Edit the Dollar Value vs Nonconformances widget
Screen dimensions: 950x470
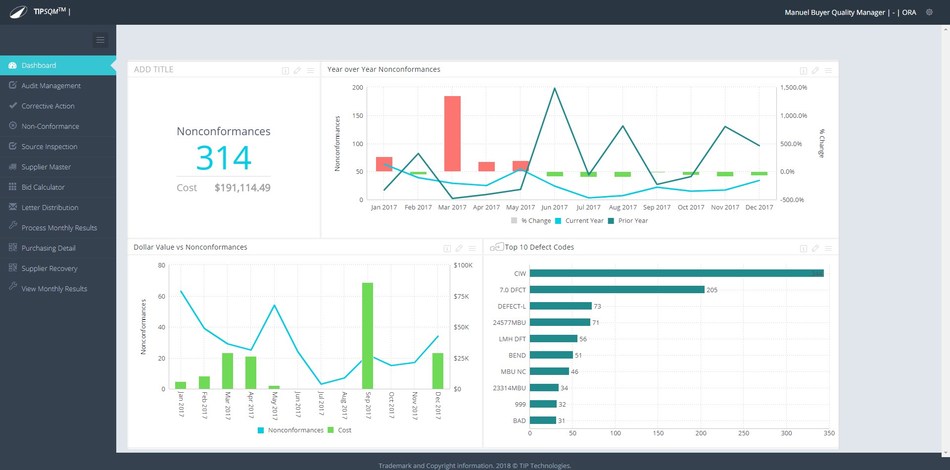[x=458, y=247]
